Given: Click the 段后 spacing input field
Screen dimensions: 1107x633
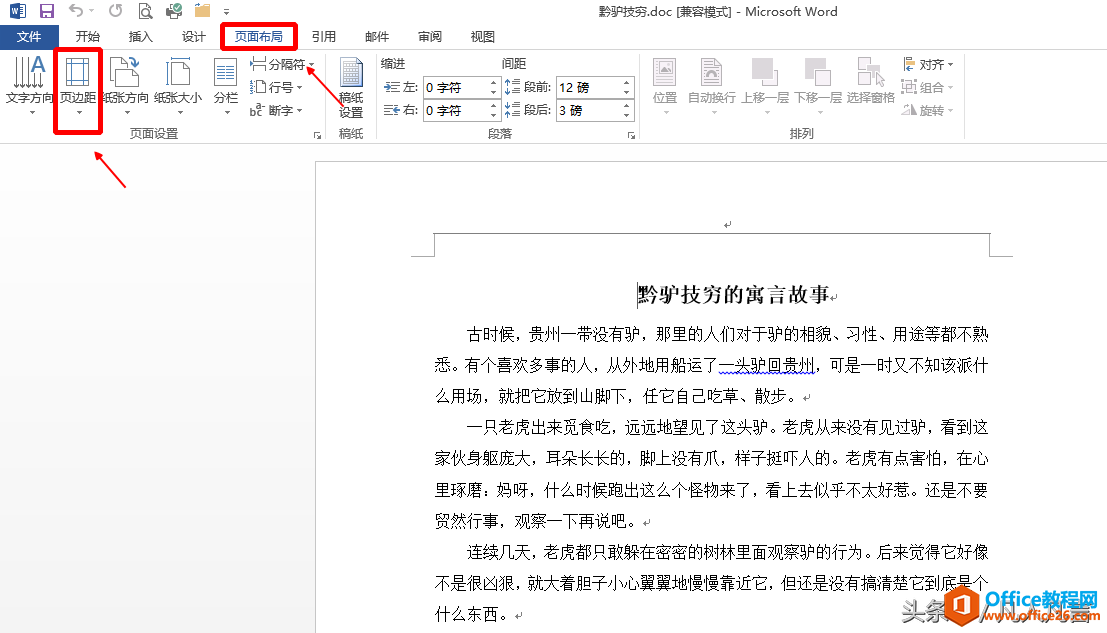Looking at the screenshot, I should point(588,111).
